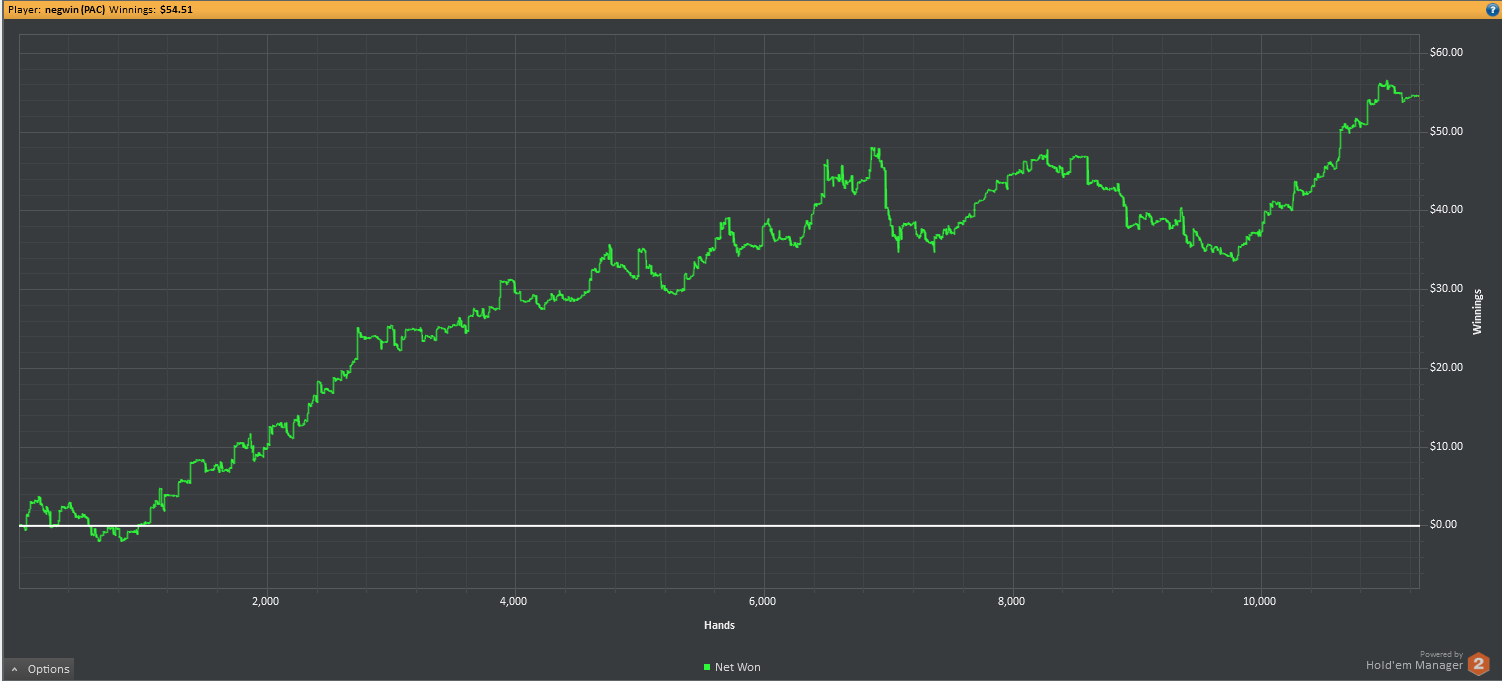
Task: Toggle the Net Won legend entry
Action: coord(732,667)
